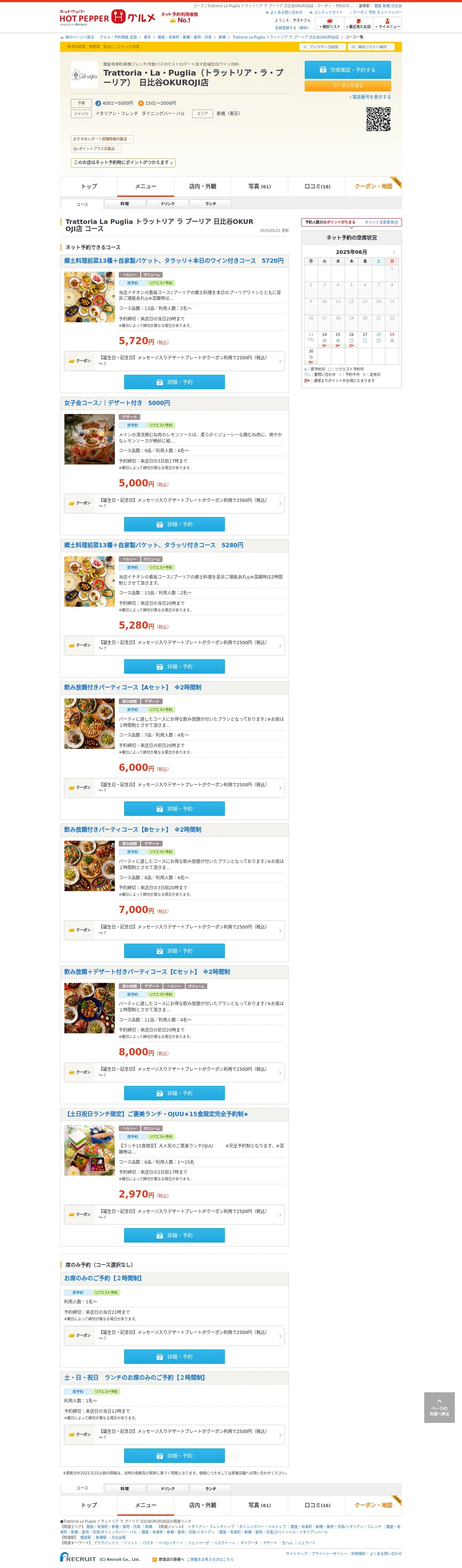Click 空席確認・予約する button

click(x=348, y=70)
